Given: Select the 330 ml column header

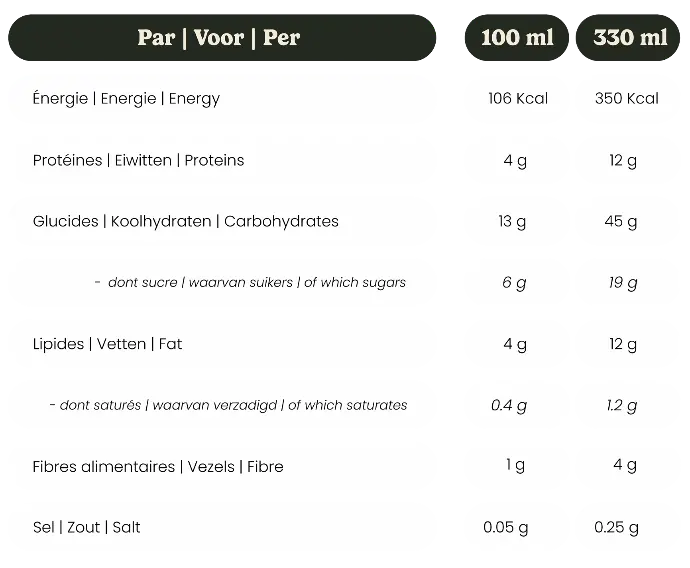Looking at the screenshot, I should point(629,38).
